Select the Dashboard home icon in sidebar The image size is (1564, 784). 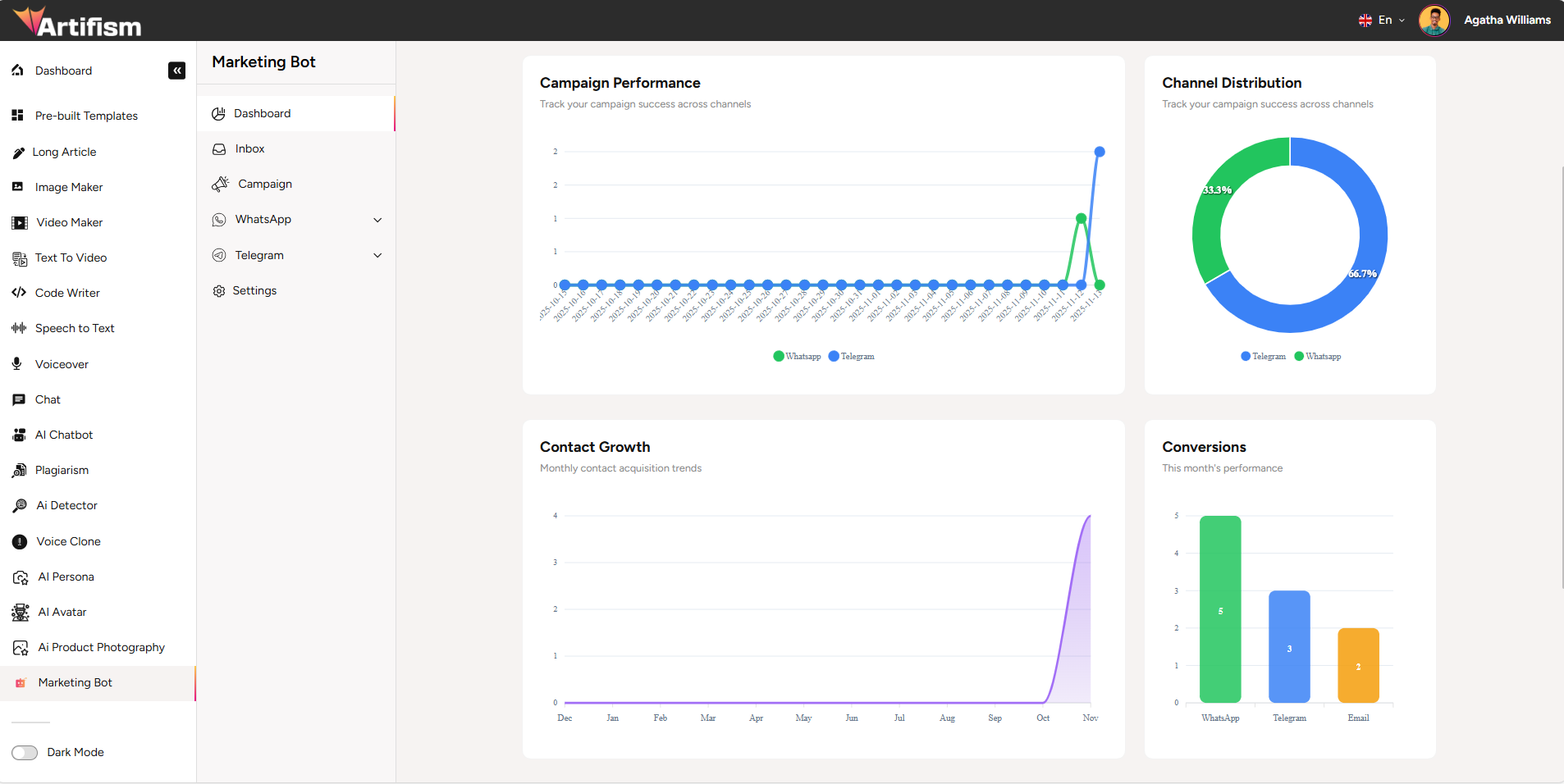coord(18,71)
